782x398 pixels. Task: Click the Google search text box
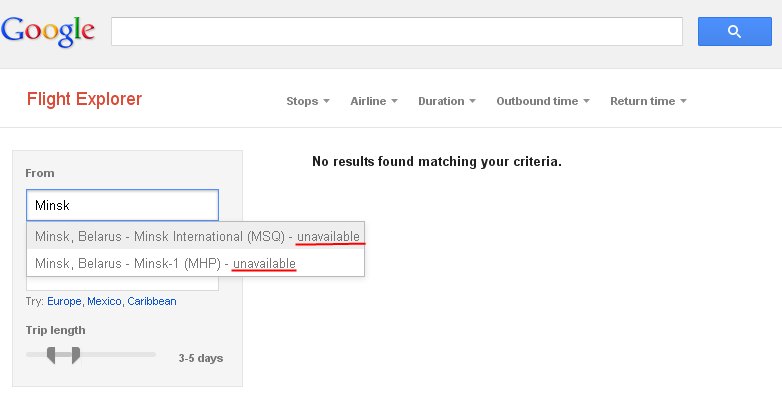[x=396, y=31]
